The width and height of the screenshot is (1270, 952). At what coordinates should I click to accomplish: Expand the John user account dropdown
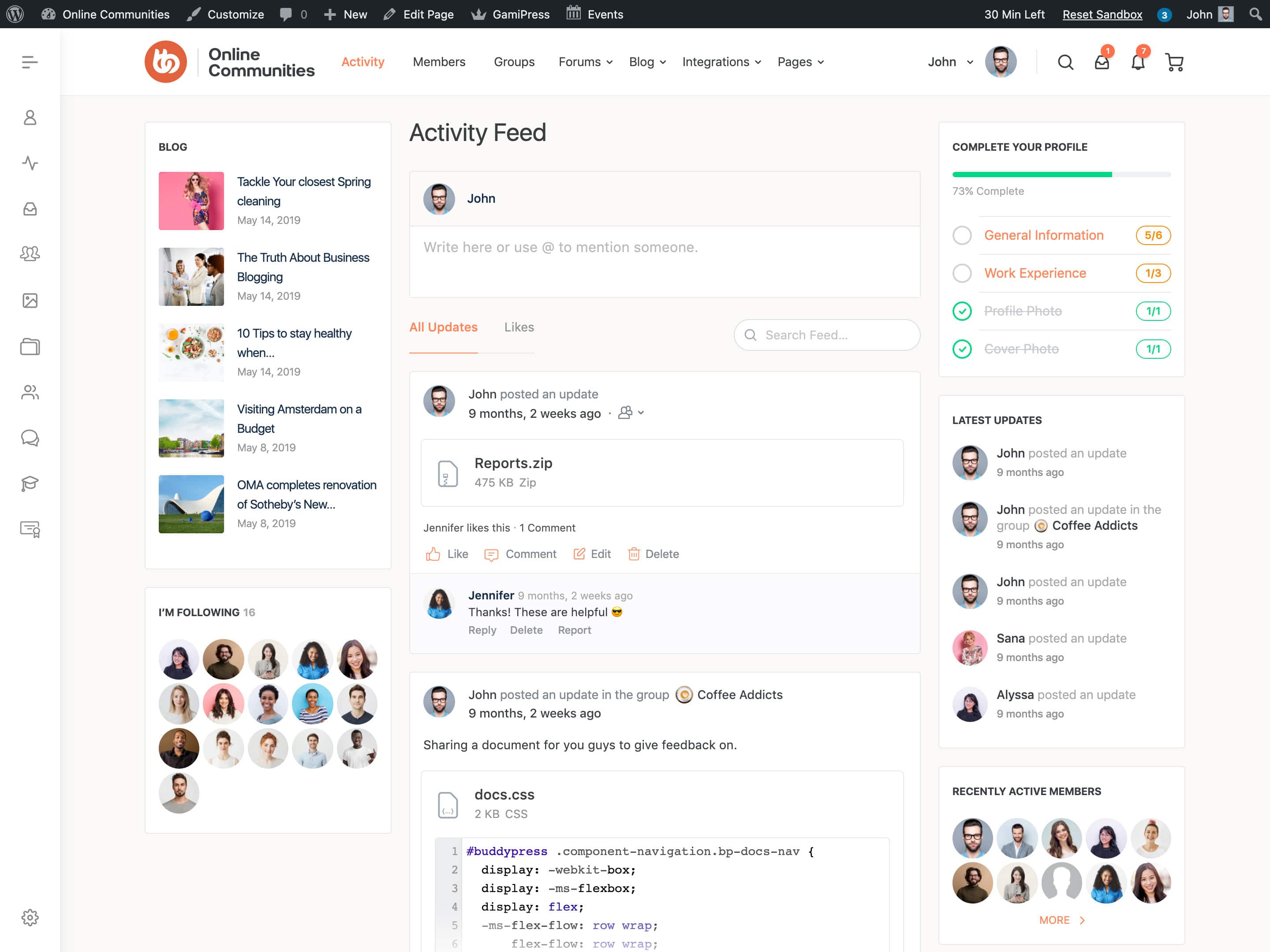coord(950,62)
